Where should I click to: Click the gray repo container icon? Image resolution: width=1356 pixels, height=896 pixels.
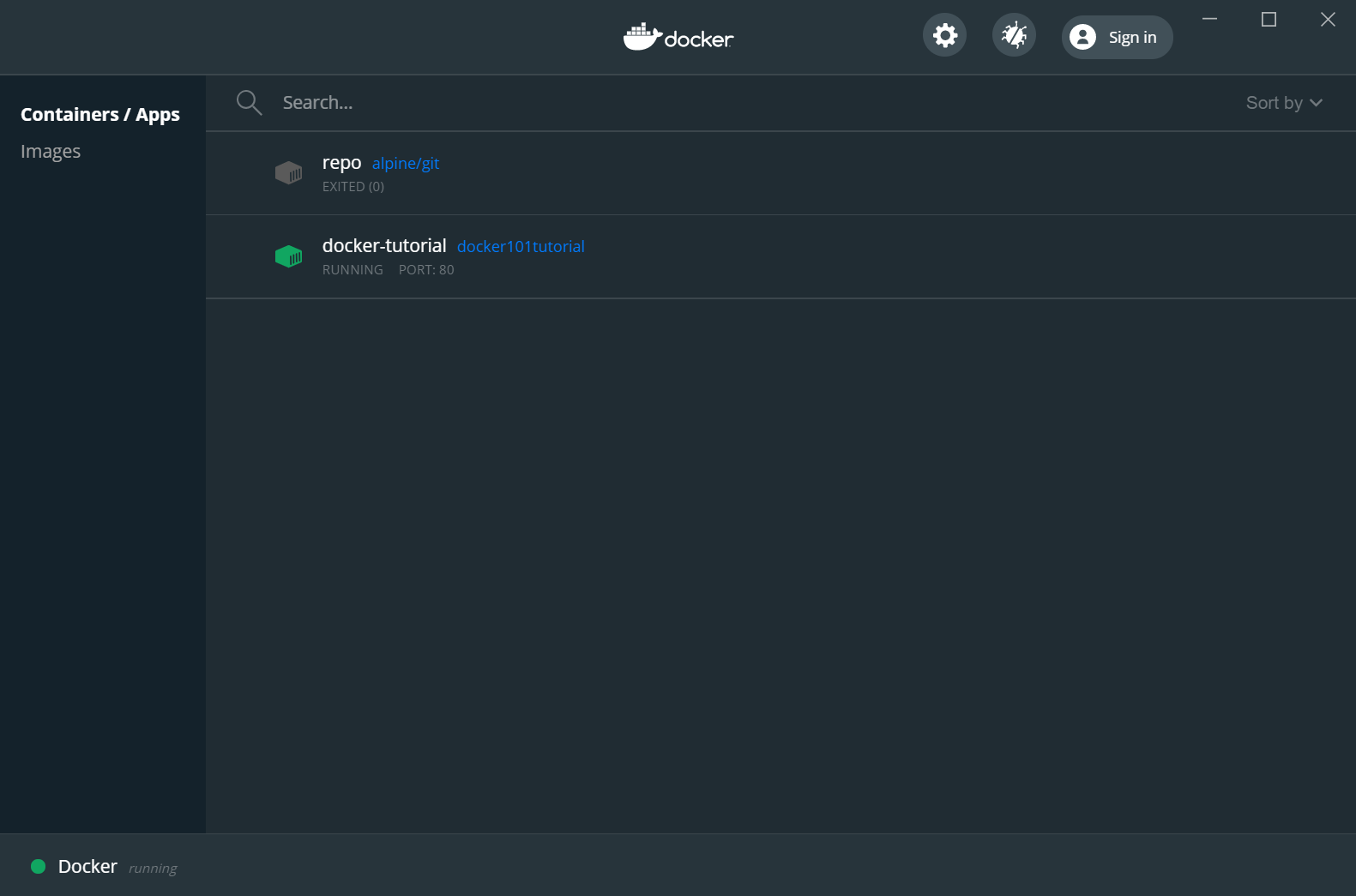[x=288, y=173]
